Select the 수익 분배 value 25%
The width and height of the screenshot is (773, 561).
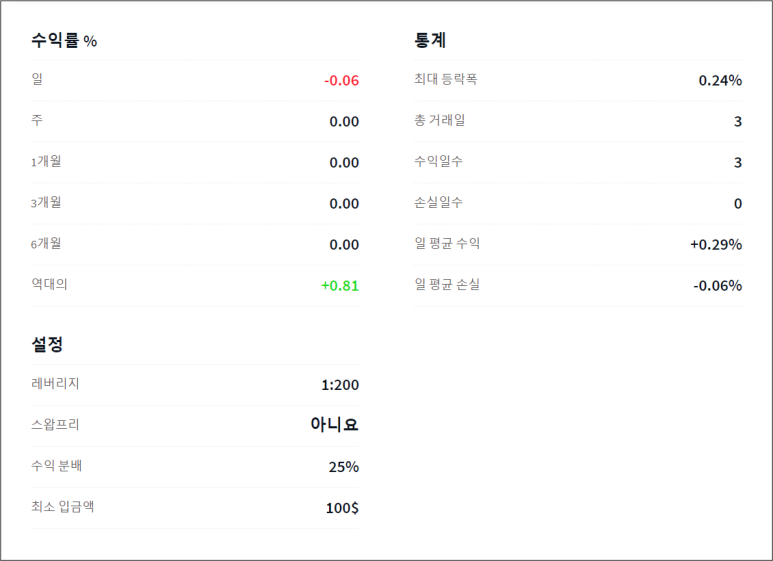pyautogui.click(x=344, y=467)
